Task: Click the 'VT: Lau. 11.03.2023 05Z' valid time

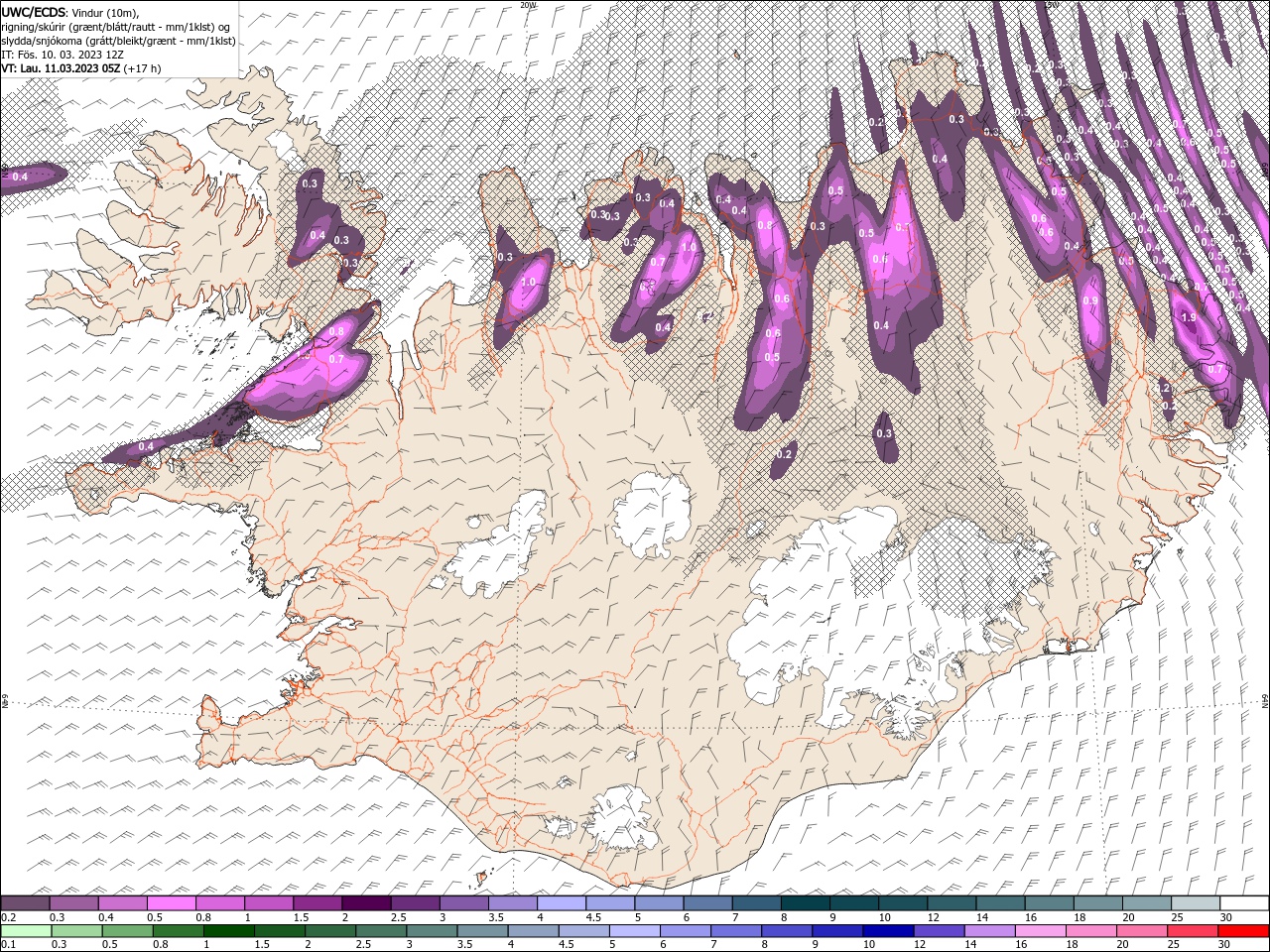Action: 61,68
